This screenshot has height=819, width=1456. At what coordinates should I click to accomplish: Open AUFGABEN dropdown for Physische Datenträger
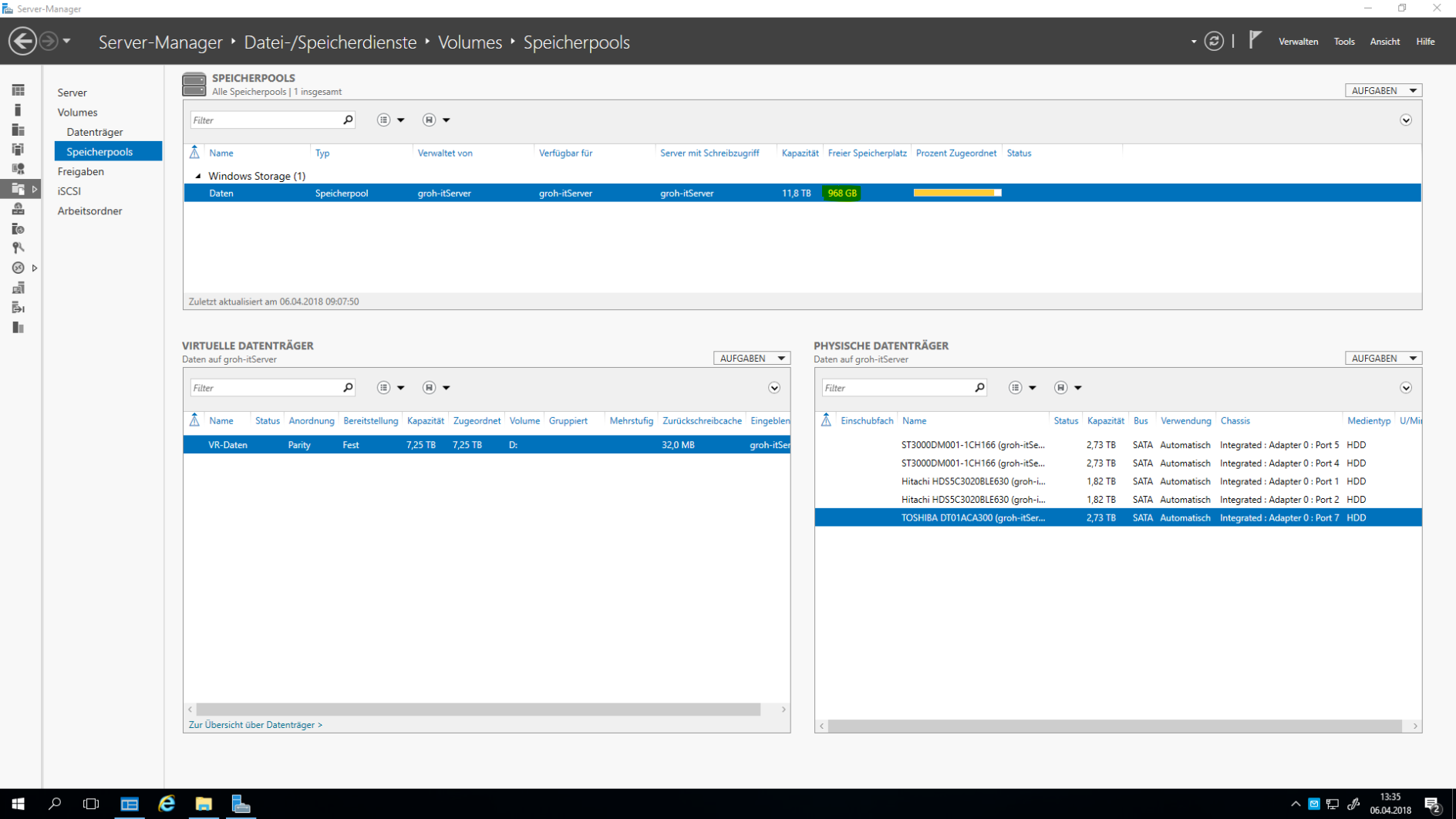pyautogui.click(x=1383, y=359)
